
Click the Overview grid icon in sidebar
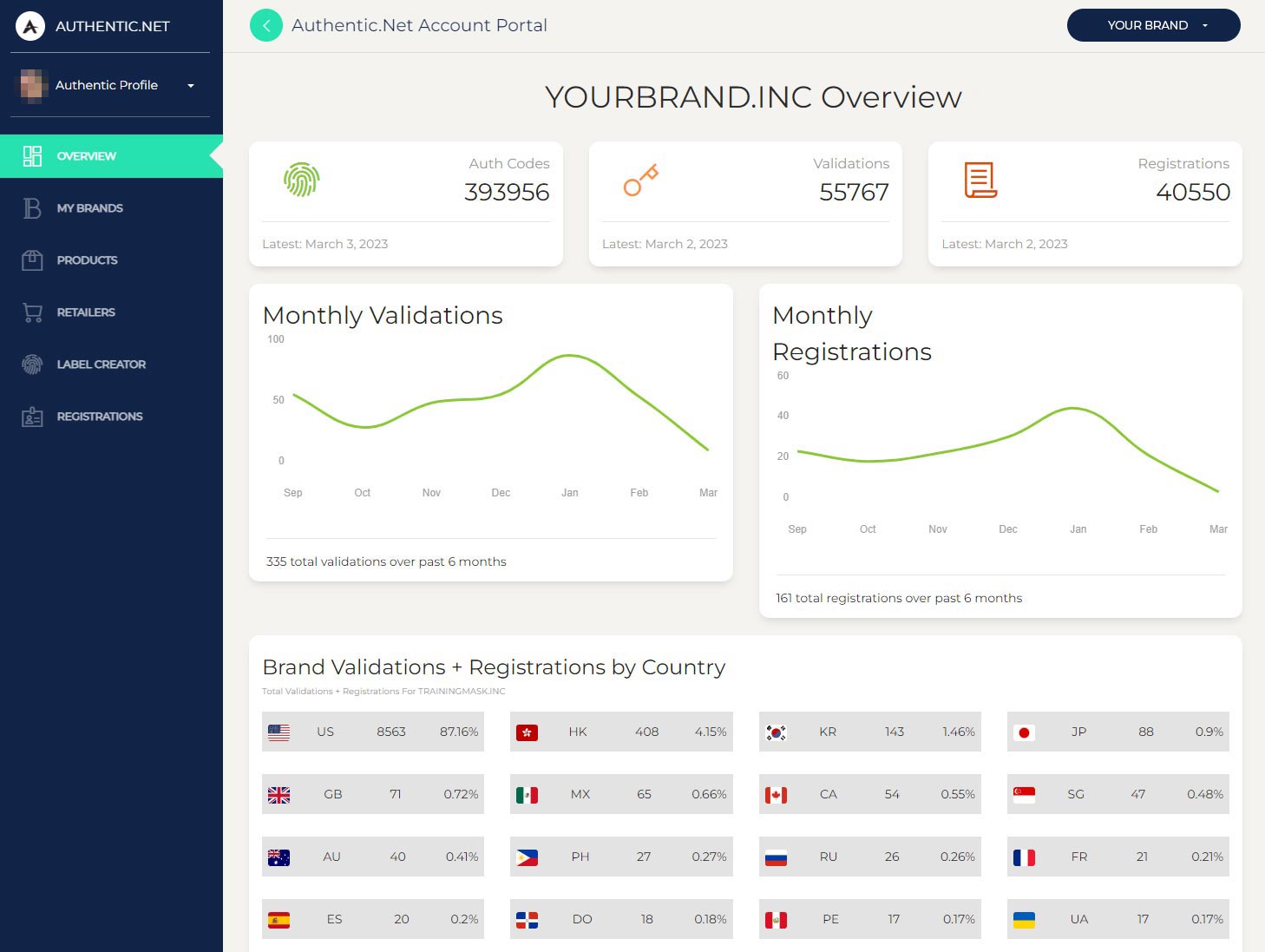tap(32, 156)
